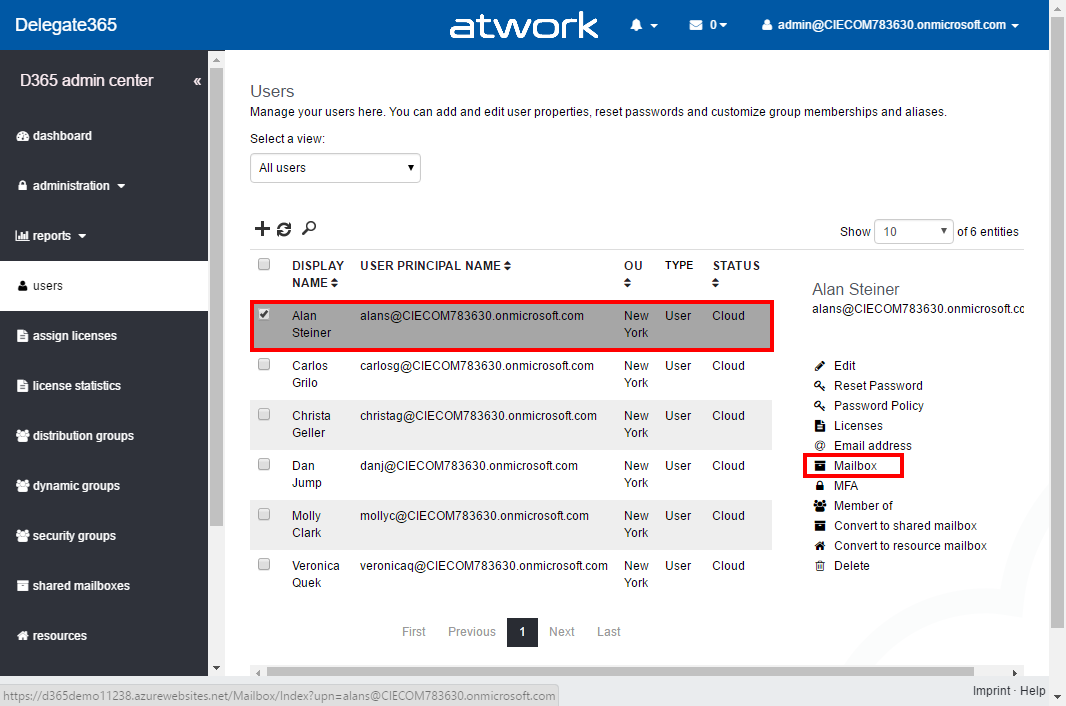1066x706 pixels.
Task: Click the plus icon to add user
Action: pos(262,229)
